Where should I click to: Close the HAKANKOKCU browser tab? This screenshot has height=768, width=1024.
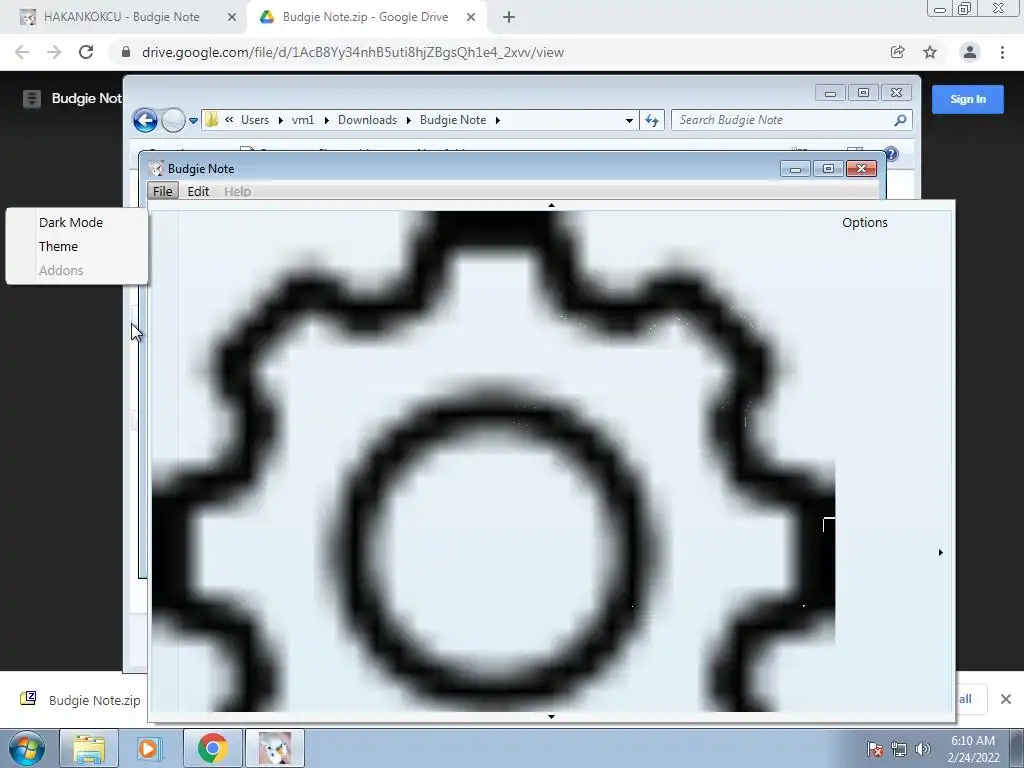(231, 17)
